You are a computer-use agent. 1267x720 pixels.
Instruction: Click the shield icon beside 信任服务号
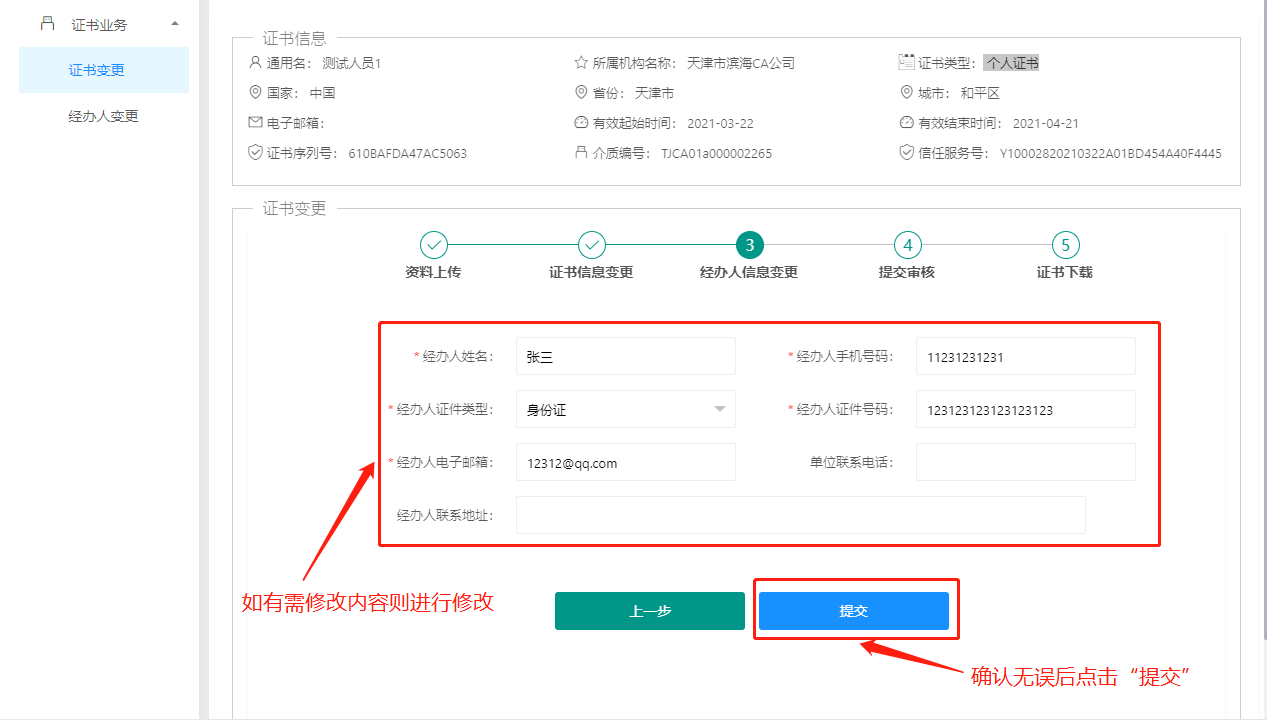tap(907, 153)
